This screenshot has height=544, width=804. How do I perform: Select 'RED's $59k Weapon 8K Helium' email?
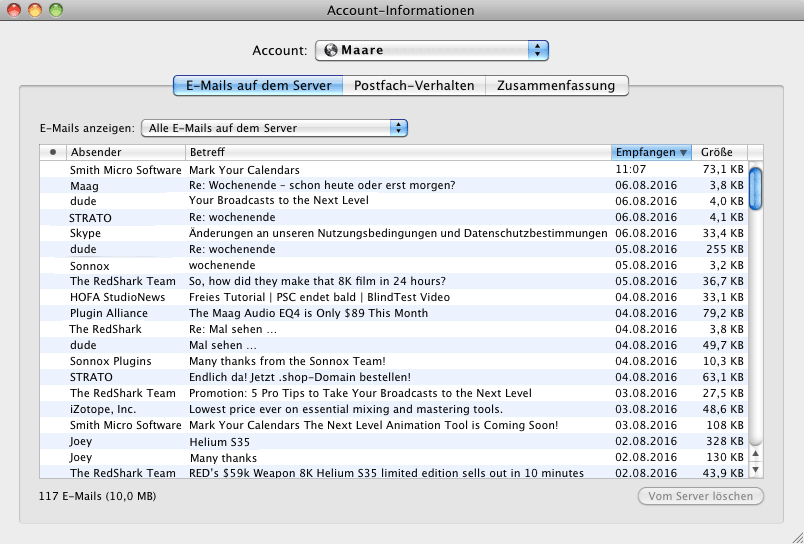(394, 472)
